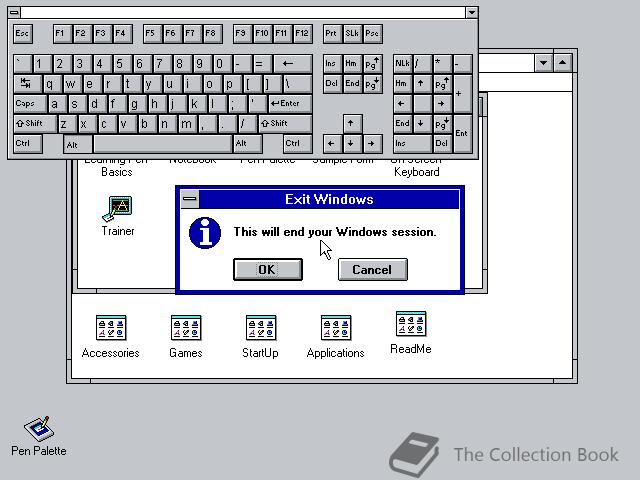Tap the letter q key

coord(52,84)
